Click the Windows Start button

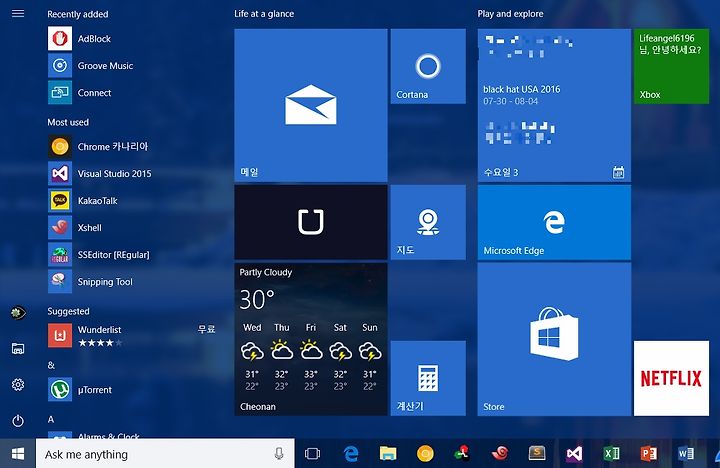pos(17,454)
